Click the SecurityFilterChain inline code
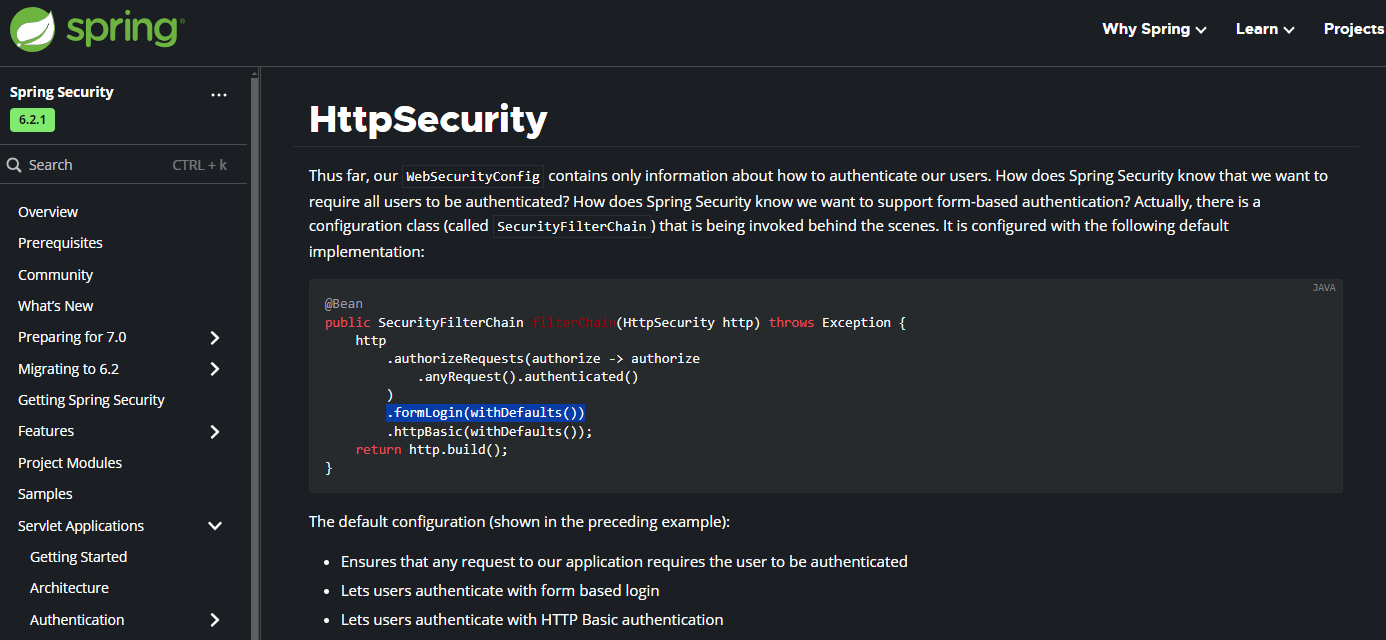The height and width of the screenshot is (640, 1386). pos(572,226)
